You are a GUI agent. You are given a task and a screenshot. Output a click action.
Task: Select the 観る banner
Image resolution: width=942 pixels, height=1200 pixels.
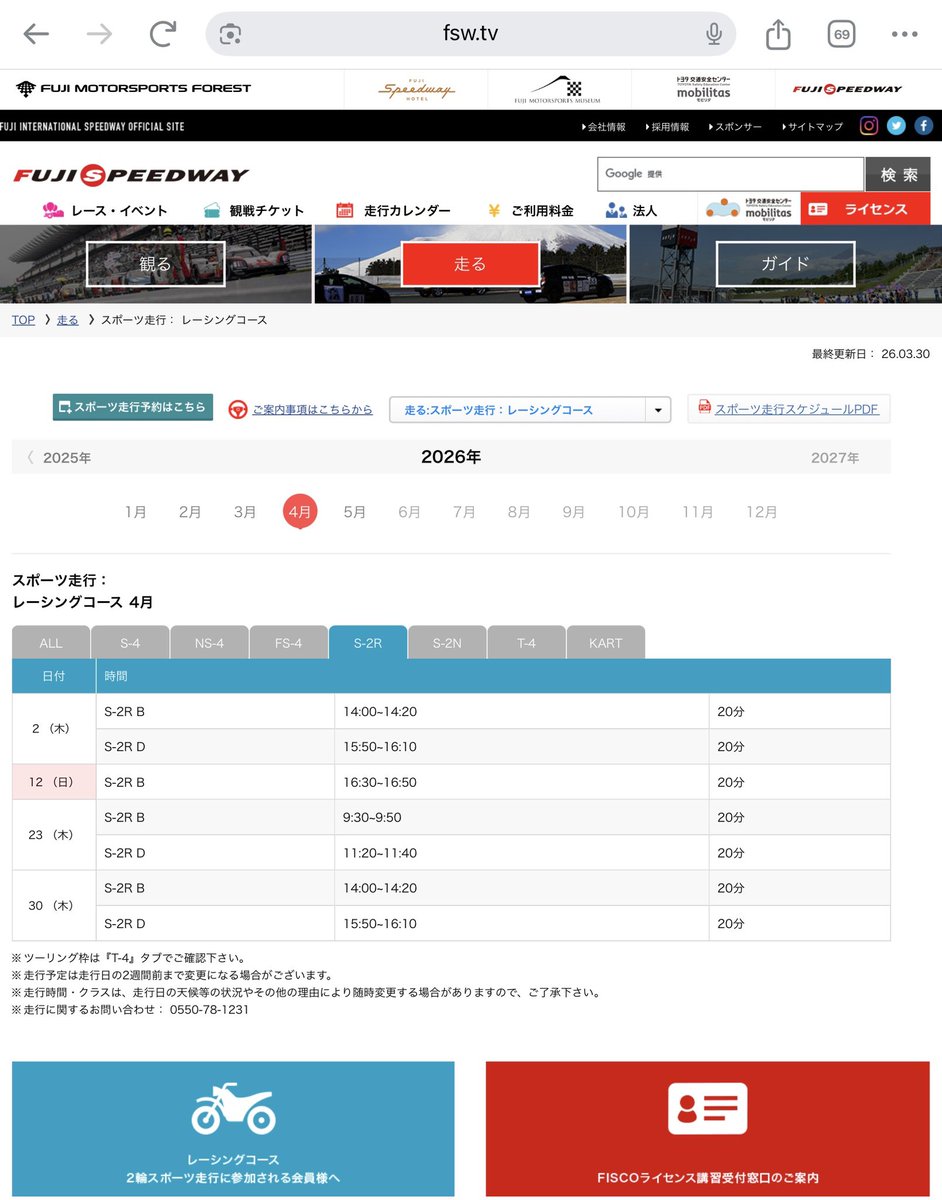tap(155, 264)
